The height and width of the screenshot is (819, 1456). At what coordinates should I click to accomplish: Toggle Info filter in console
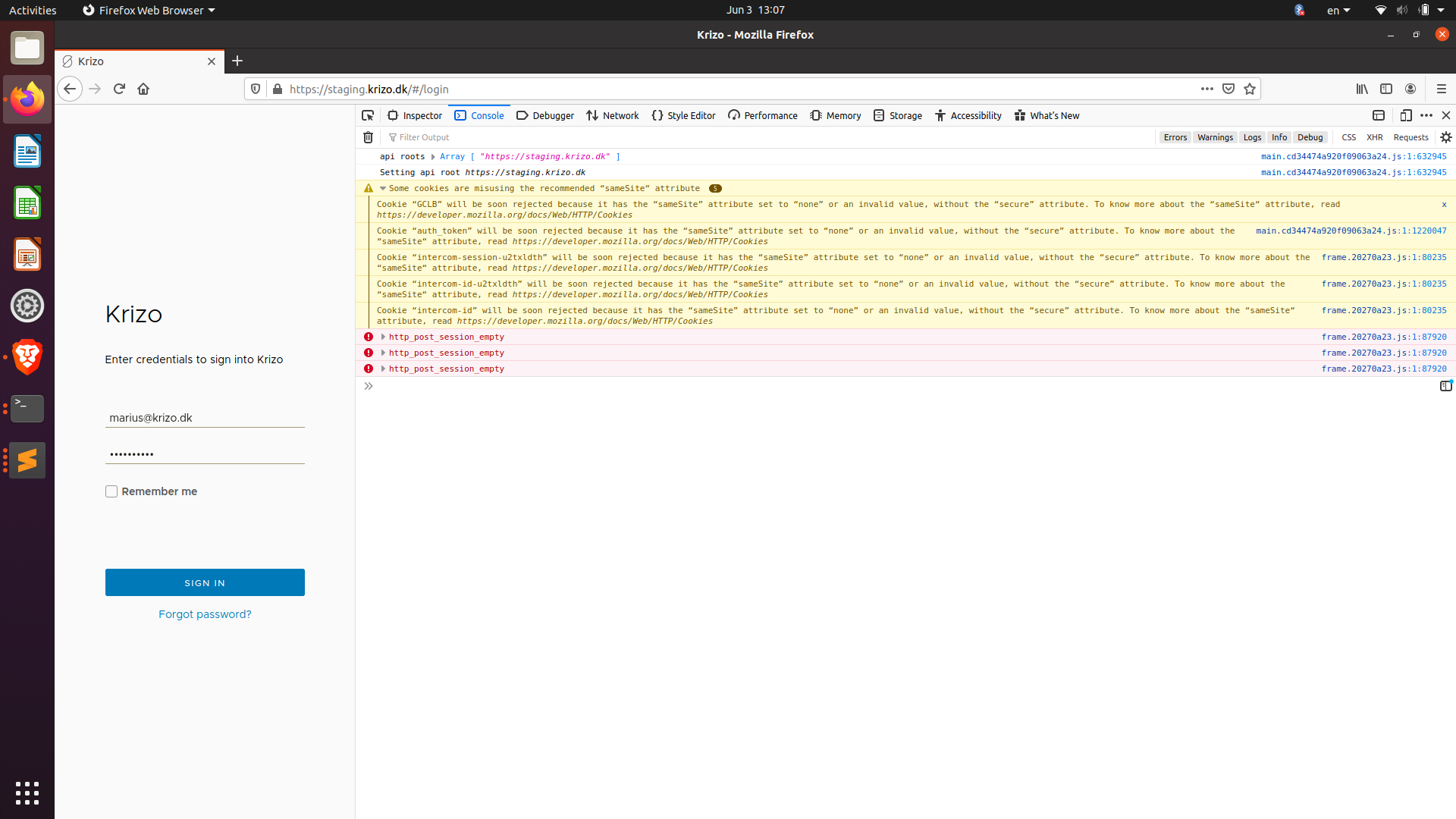tap(1279, 137)
